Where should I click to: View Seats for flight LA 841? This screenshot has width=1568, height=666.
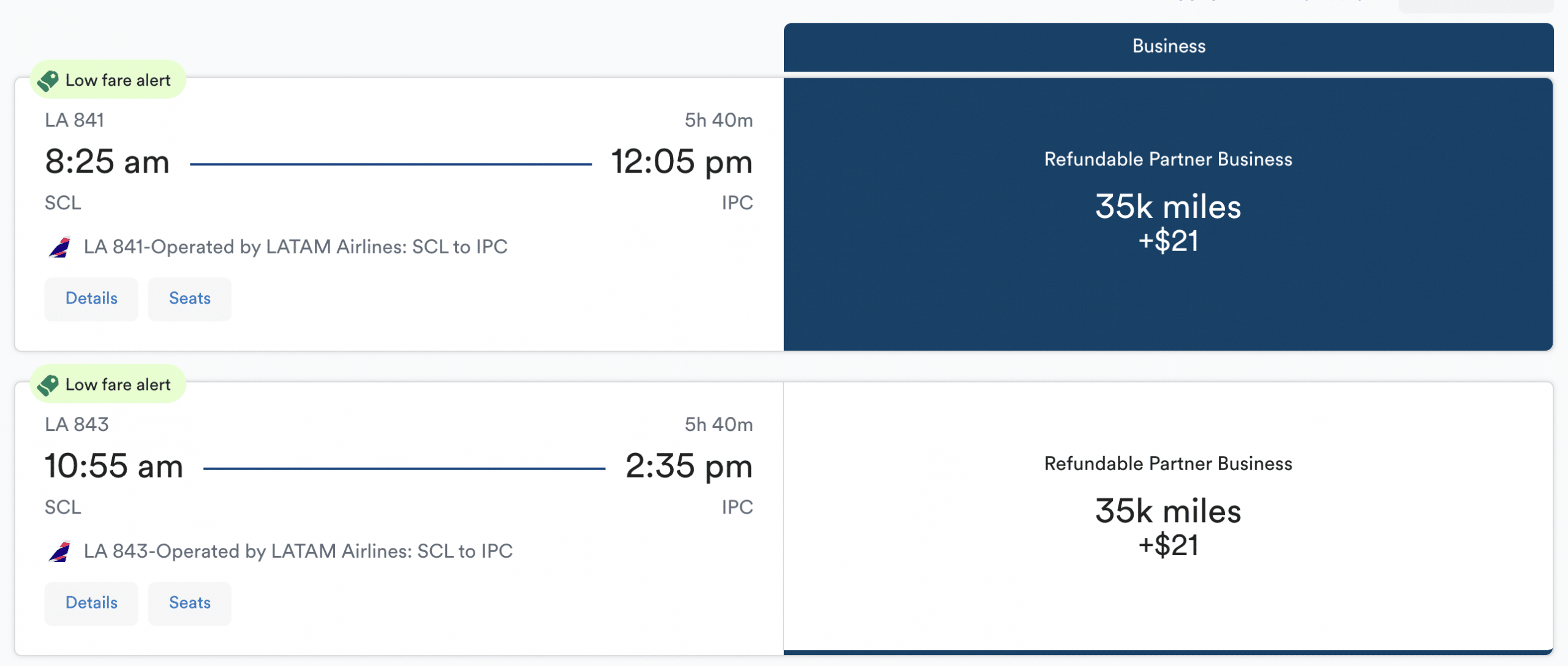click(189, 299)
